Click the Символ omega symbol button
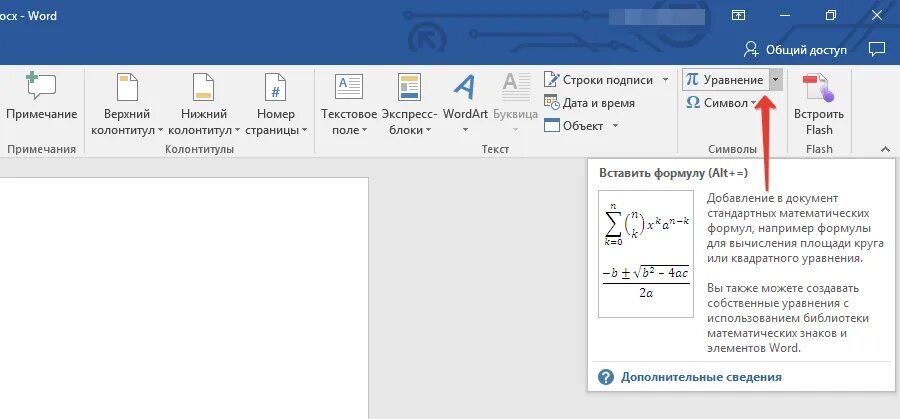This screenshot has width=900, height=419. click(x=717, y=103)
